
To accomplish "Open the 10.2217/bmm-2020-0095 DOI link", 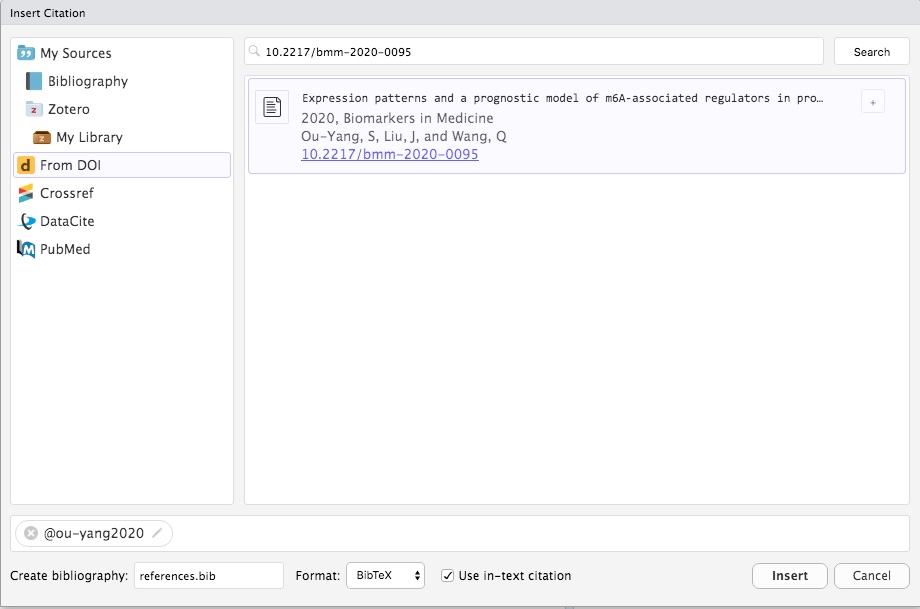I will pos(389,155).
